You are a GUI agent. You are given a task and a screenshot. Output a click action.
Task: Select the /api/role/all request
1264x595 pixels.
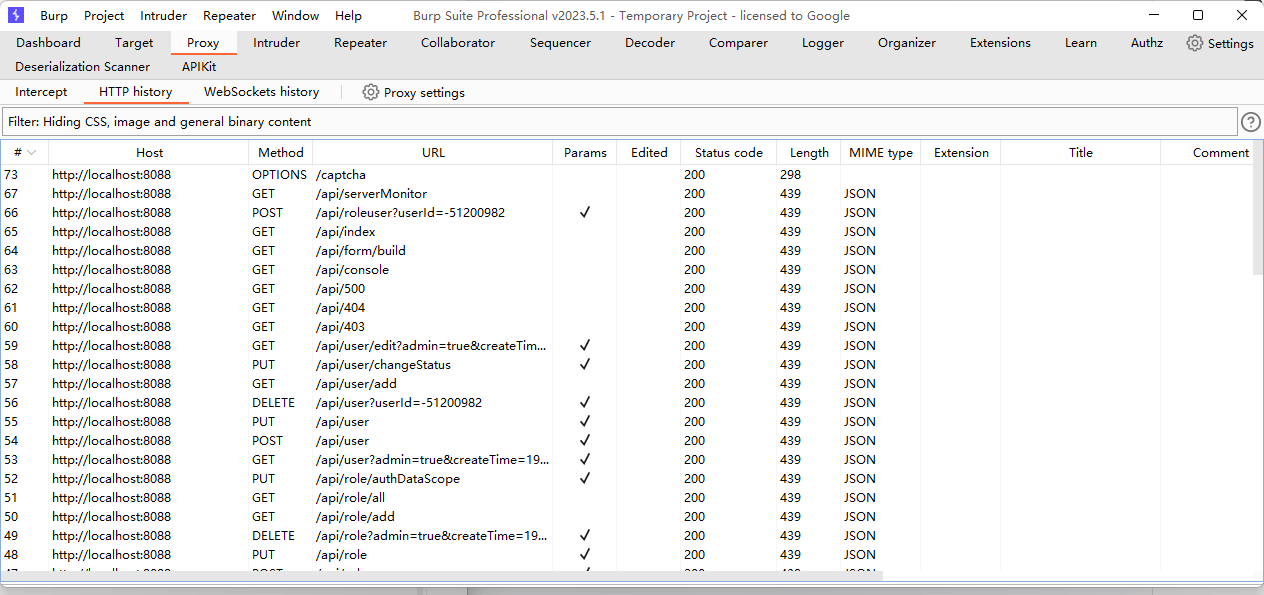626,498
